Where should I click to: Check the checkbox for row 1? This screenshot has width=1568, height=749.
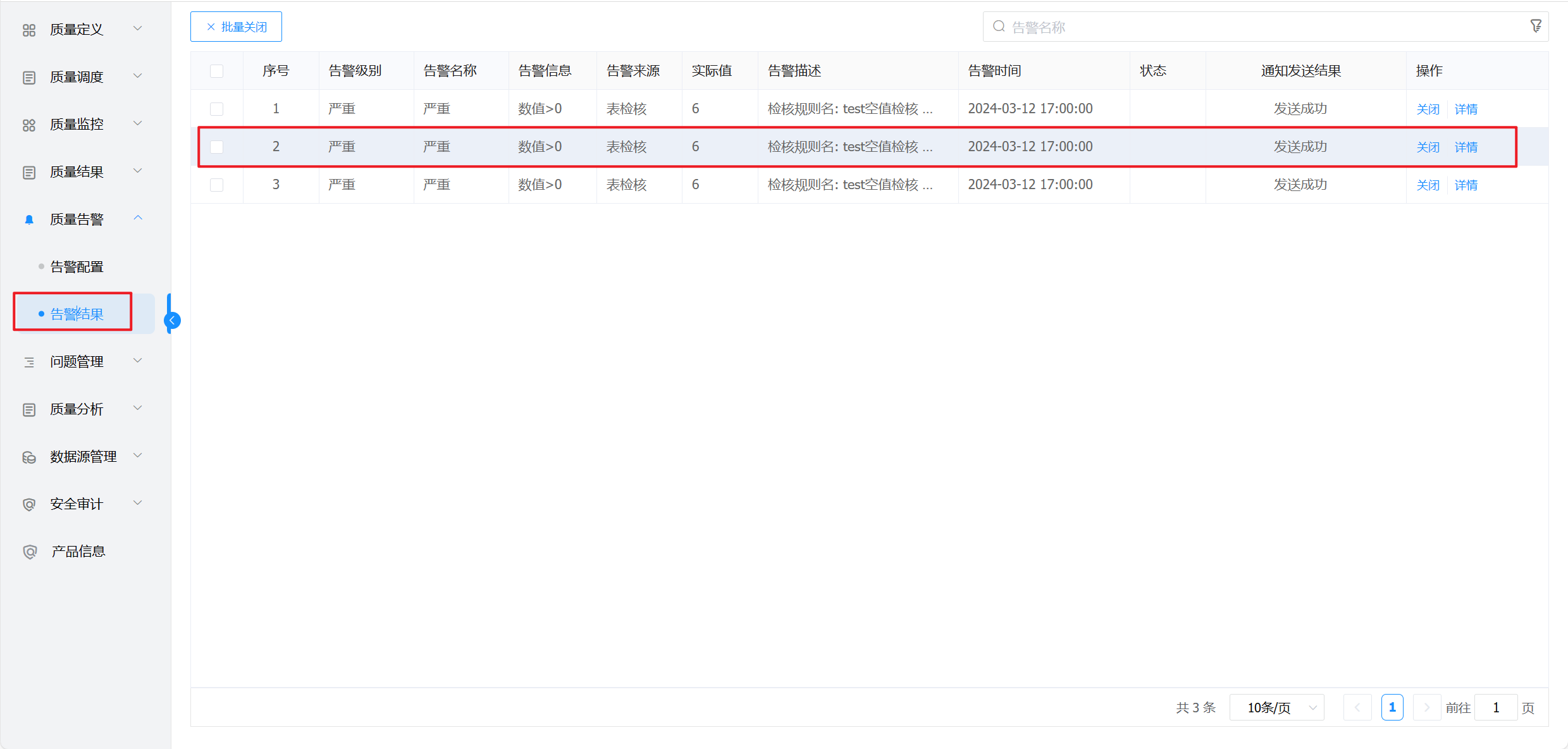[217, 109]
